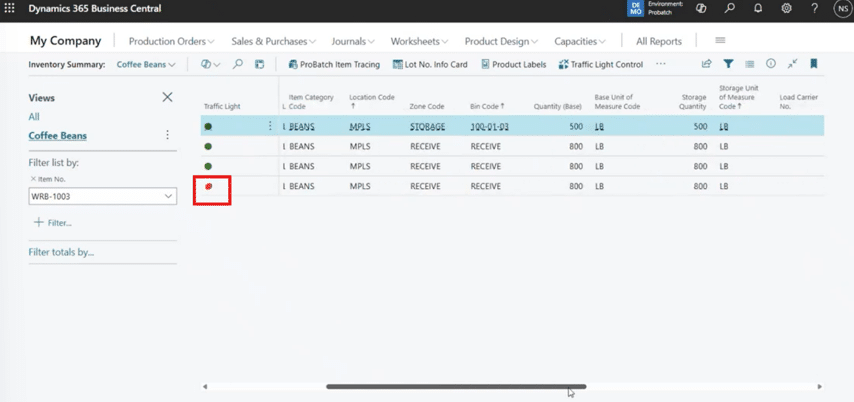The width and height of the screenshot is (854, 402).
Task: Click the scrollbar right arrow
Action: click(x=820, y=387)
